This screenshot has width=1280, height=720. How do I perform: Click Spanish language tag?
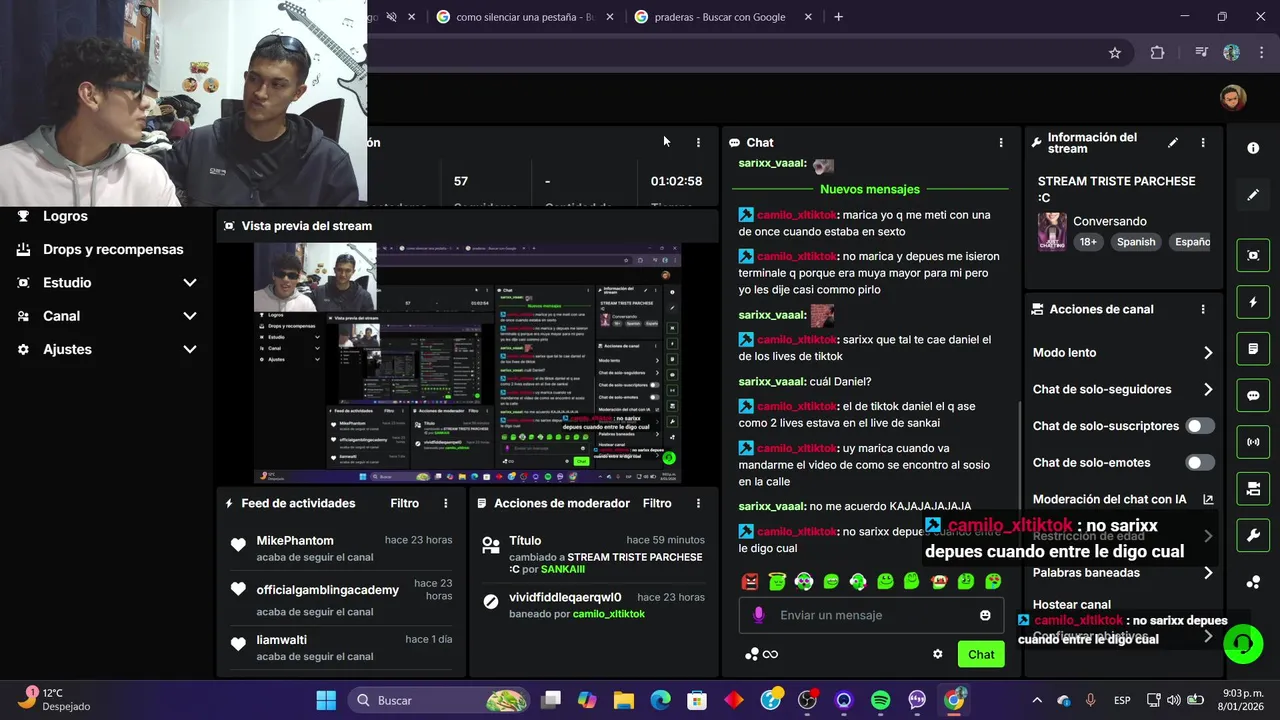click(x=1136, y=242)
